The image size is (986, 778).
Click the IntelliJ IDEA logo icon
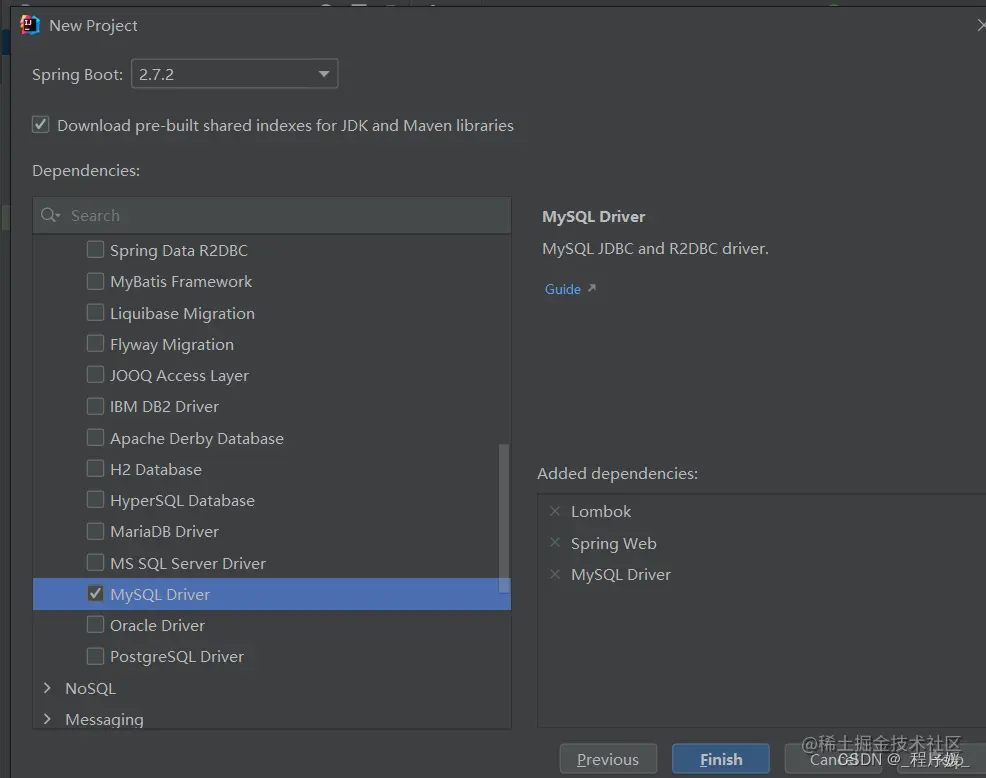30,25
